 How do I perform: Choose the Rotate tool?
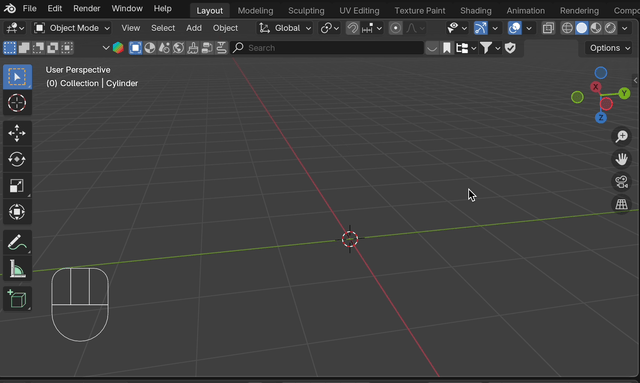click(x=17, y=159)
